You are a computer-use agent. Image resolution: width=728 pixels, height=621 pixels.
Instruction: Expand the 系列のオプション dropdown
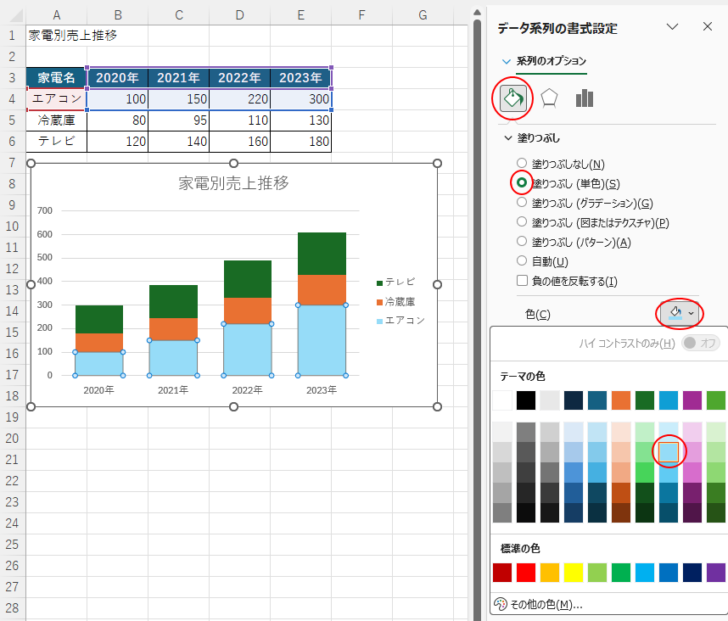click(545, 61)
